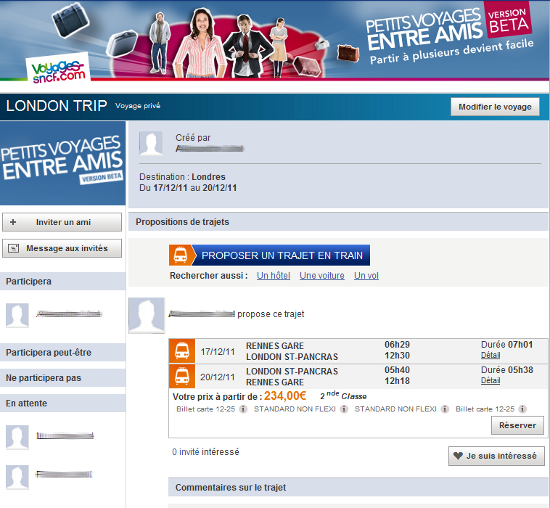Click heart icon on Je suis intéressé
Screen dimensions: 550x508
click(x=458, y=456)
